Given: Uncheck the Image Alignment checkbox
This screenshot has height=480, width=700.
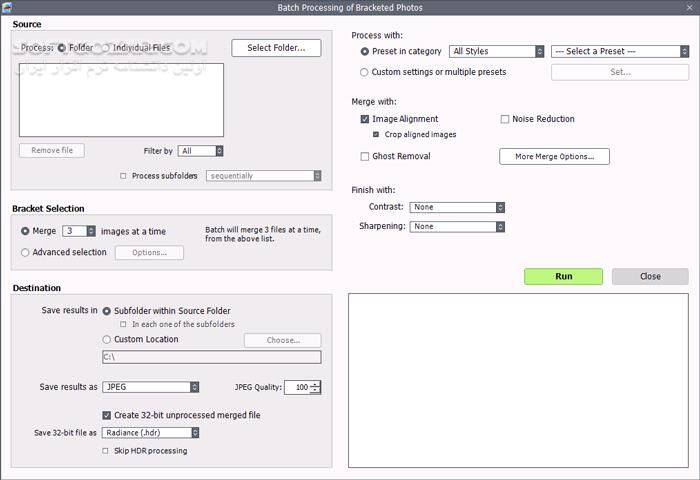Looking at the screenshot, I should (365, 119).
